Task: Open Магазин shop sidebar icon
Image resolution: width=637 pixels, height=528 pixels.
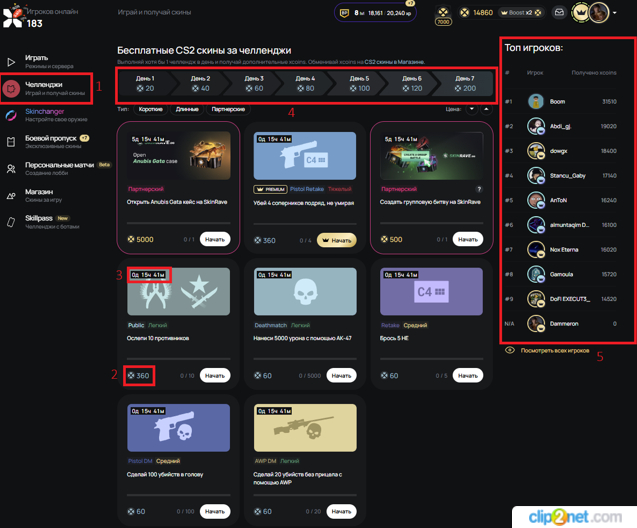Action: pyautogui.click(x=11, y=196)
